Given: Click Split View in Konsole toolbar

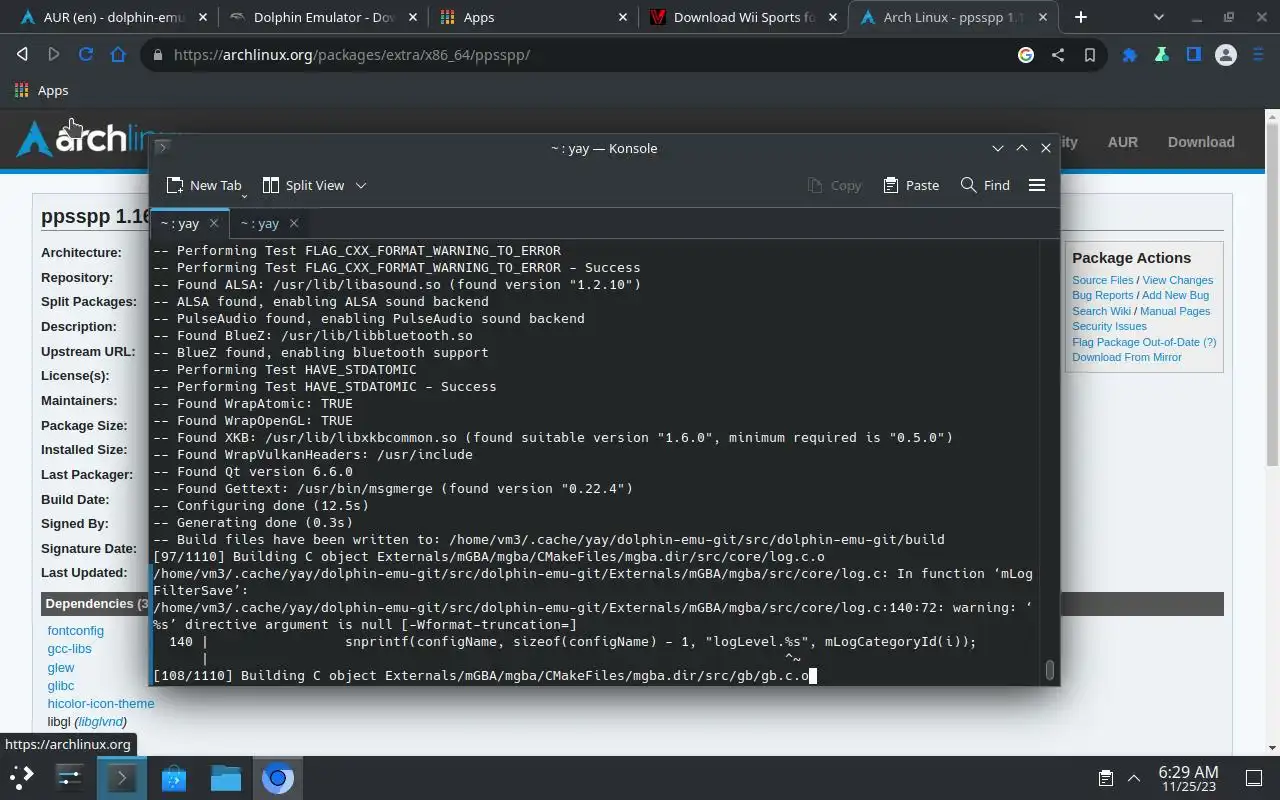Looking at the screenshot, I should pos(303,185).
